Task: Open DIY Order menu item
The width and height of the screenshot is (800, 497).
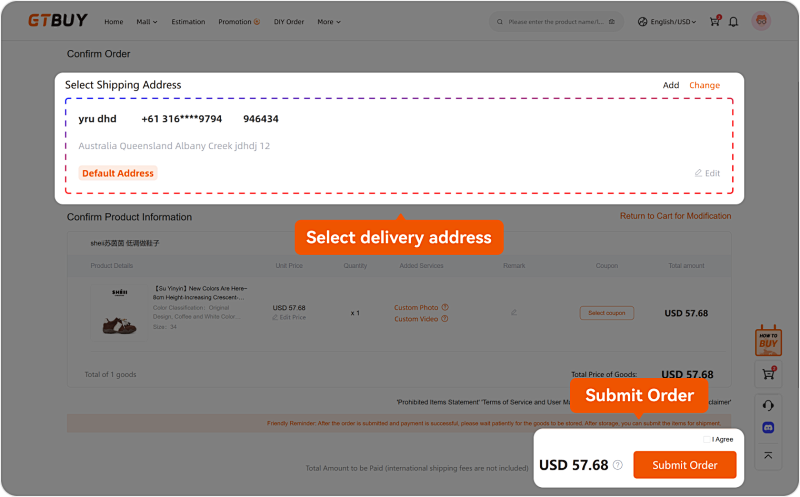Action: coord(289,22)
